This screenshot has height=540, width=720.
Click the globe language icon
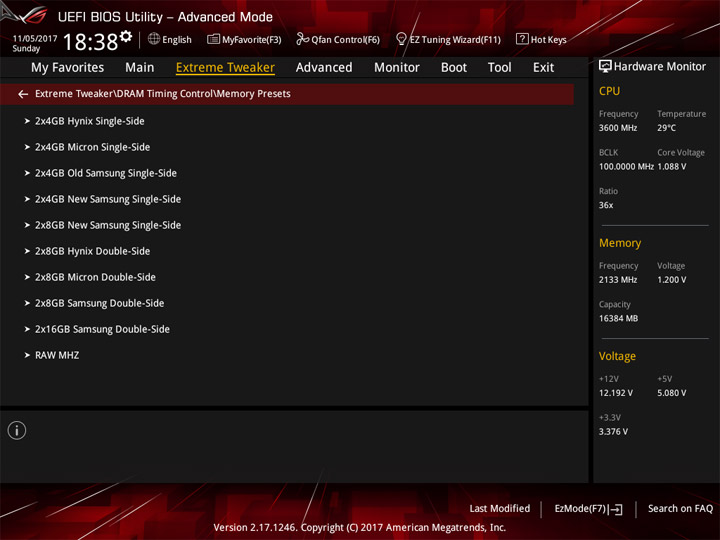(x=154, y=39)
